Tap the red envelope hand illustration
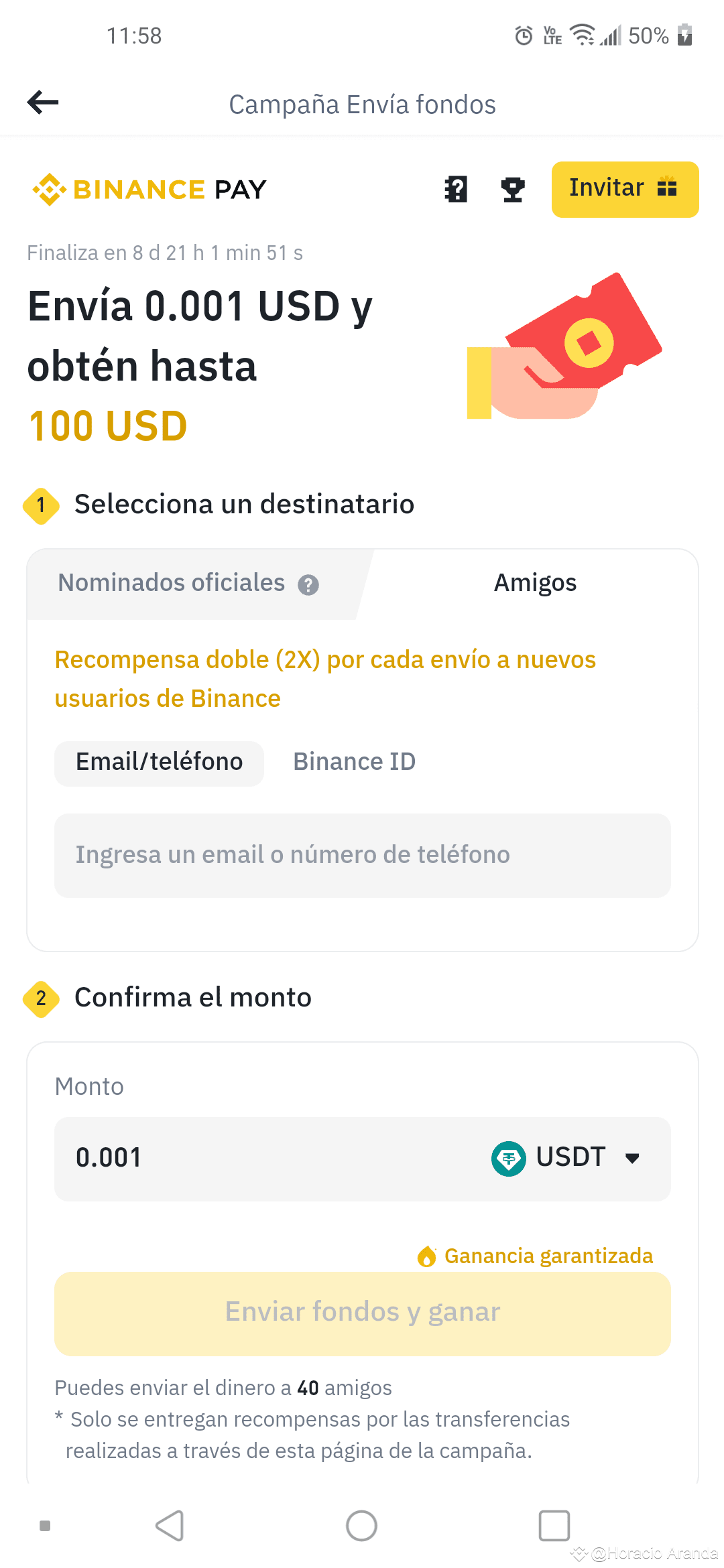The height and width of the screenshot is (1568, 724). click(x=564, y=346)
